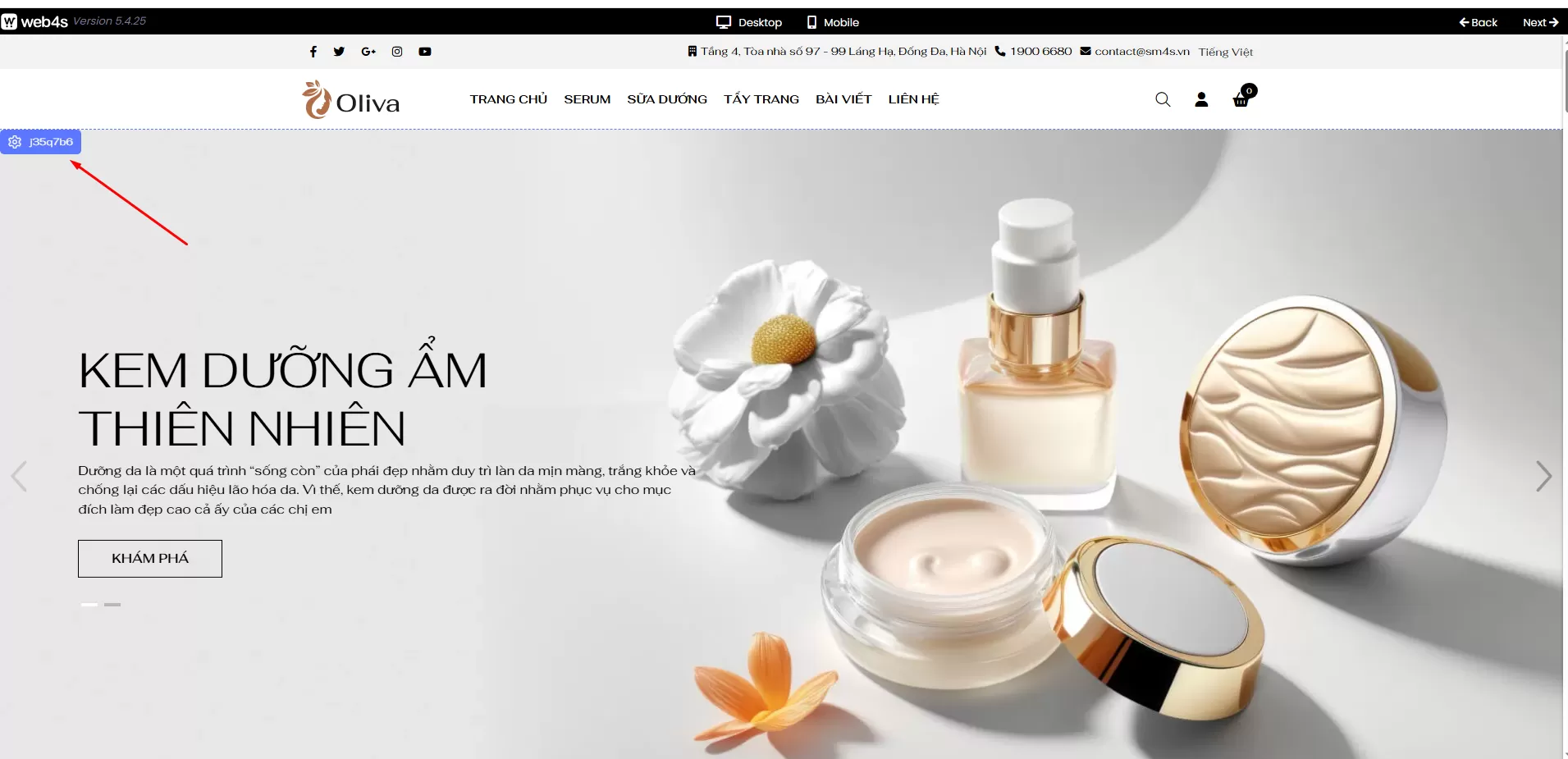Click the KHÁM PHÁ button
The height and width of the screenshot is (759, 1568).
pos(150,558)
